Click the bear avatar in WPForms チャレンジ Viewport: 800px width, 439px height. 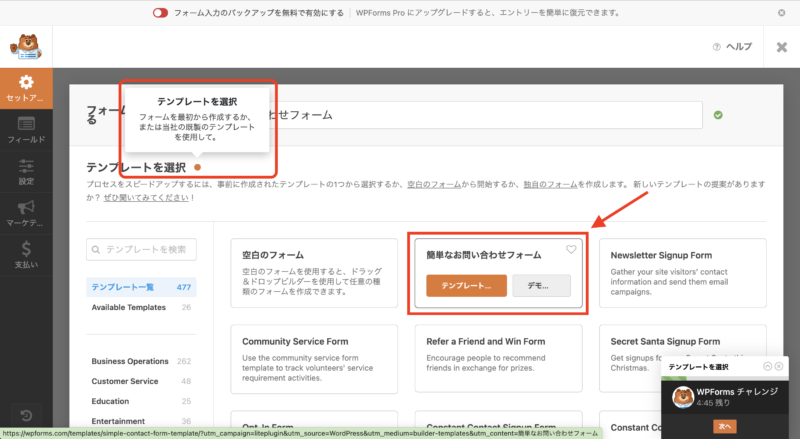[683, 397]
